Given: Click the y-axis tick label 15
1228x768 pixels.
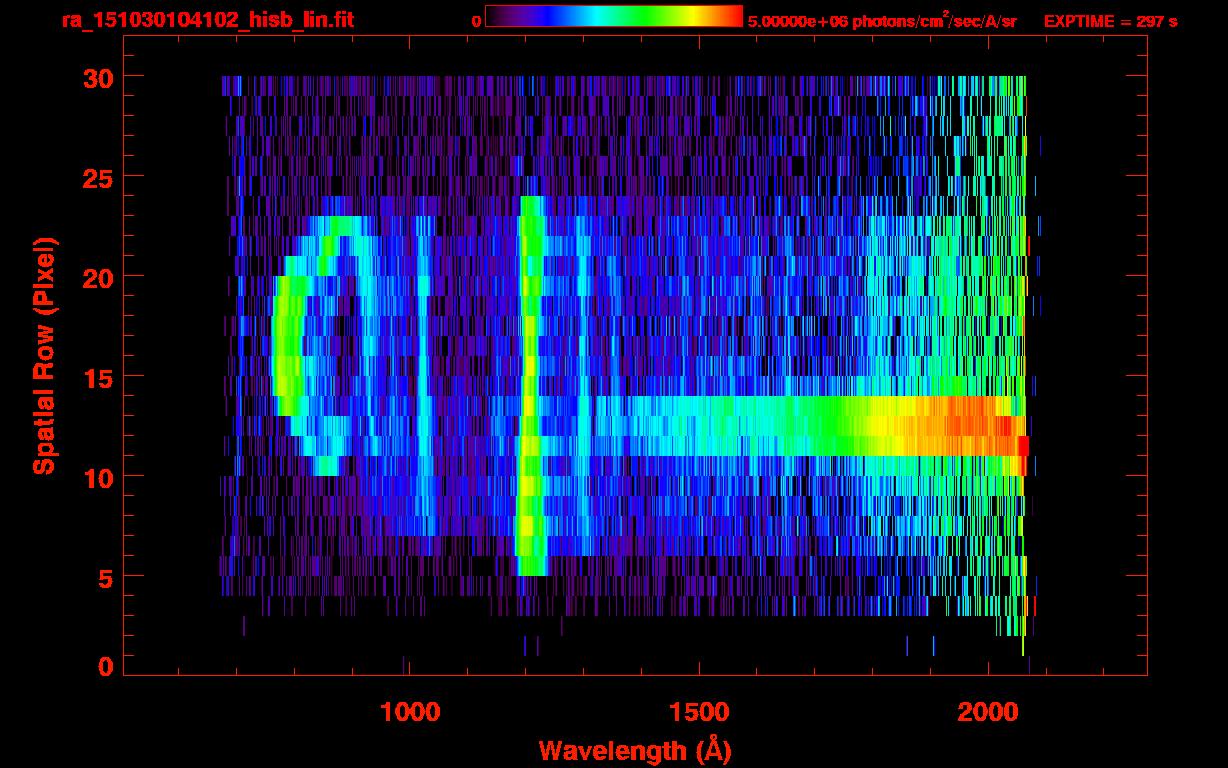Looking at the screenshot, I should click(96, 377).
